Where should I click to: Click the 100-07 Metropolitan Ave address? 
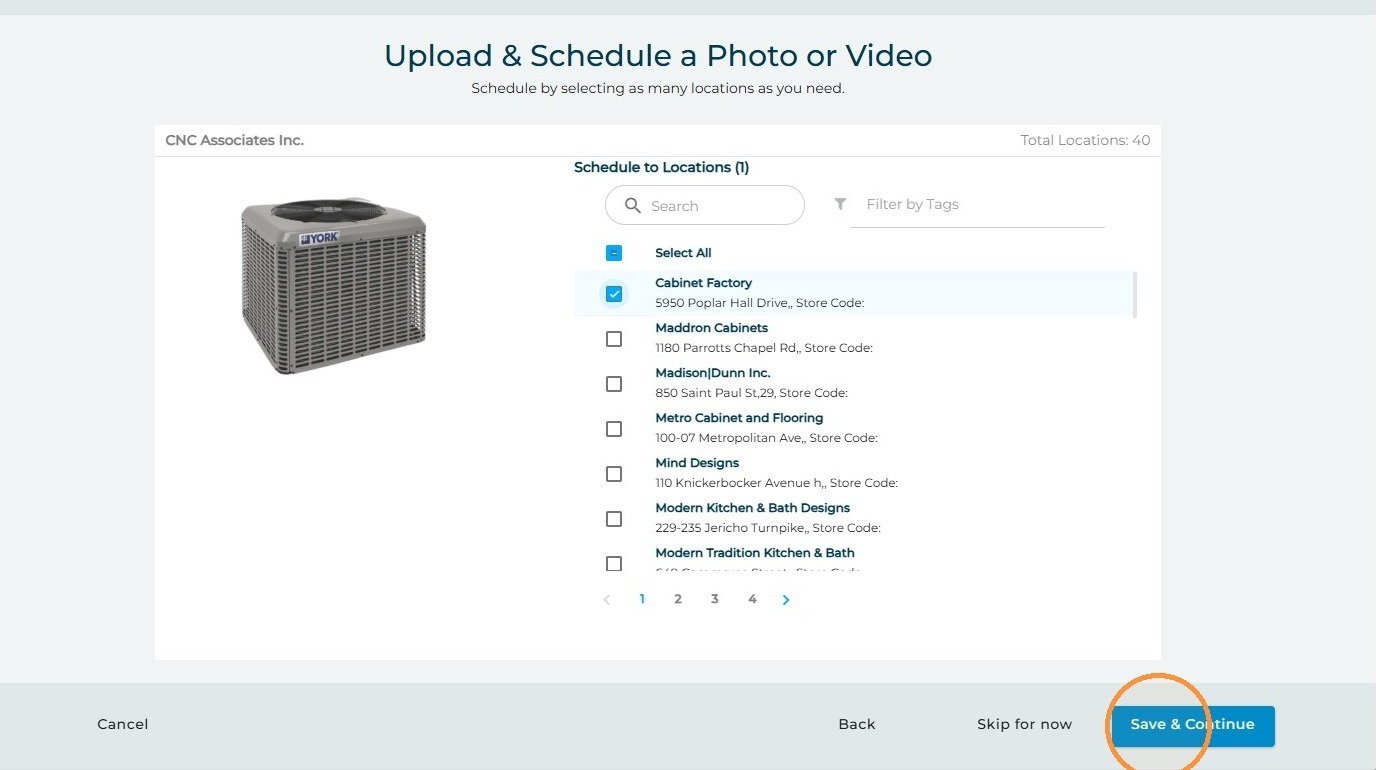(767, 438)
